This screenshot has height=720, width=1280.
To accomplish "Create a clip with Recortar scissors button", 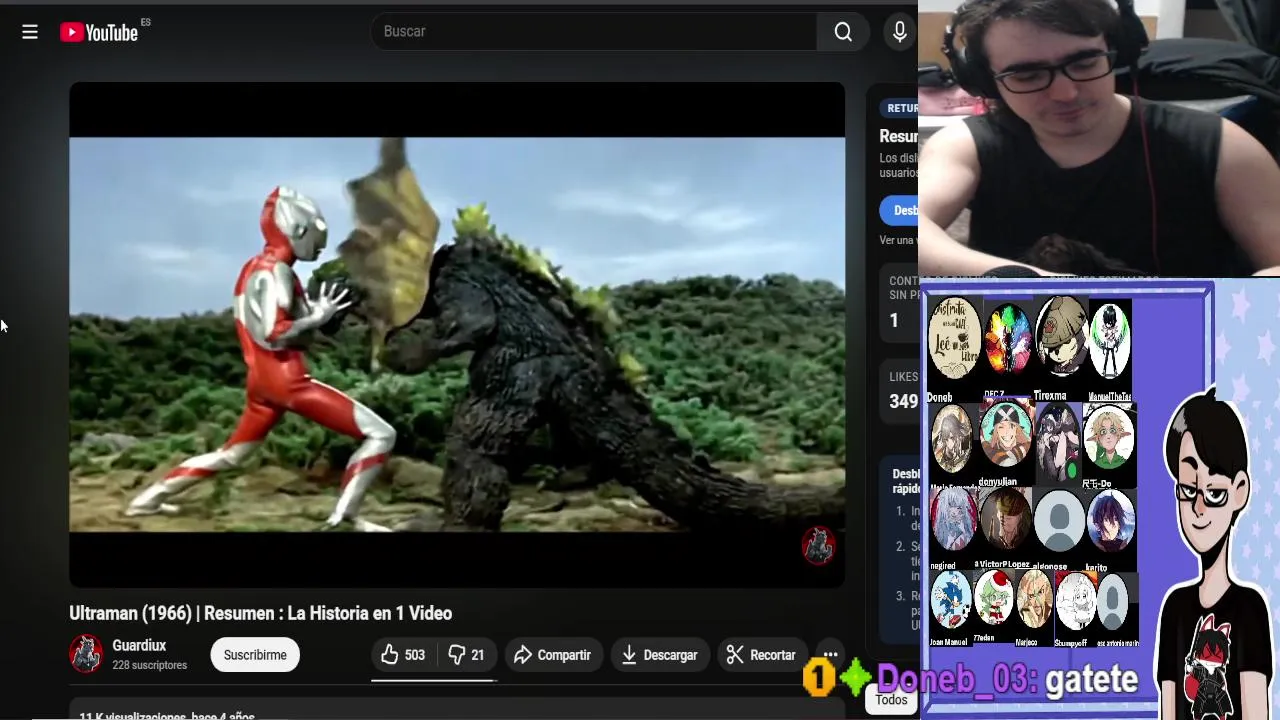I will (x=761, y=655).
